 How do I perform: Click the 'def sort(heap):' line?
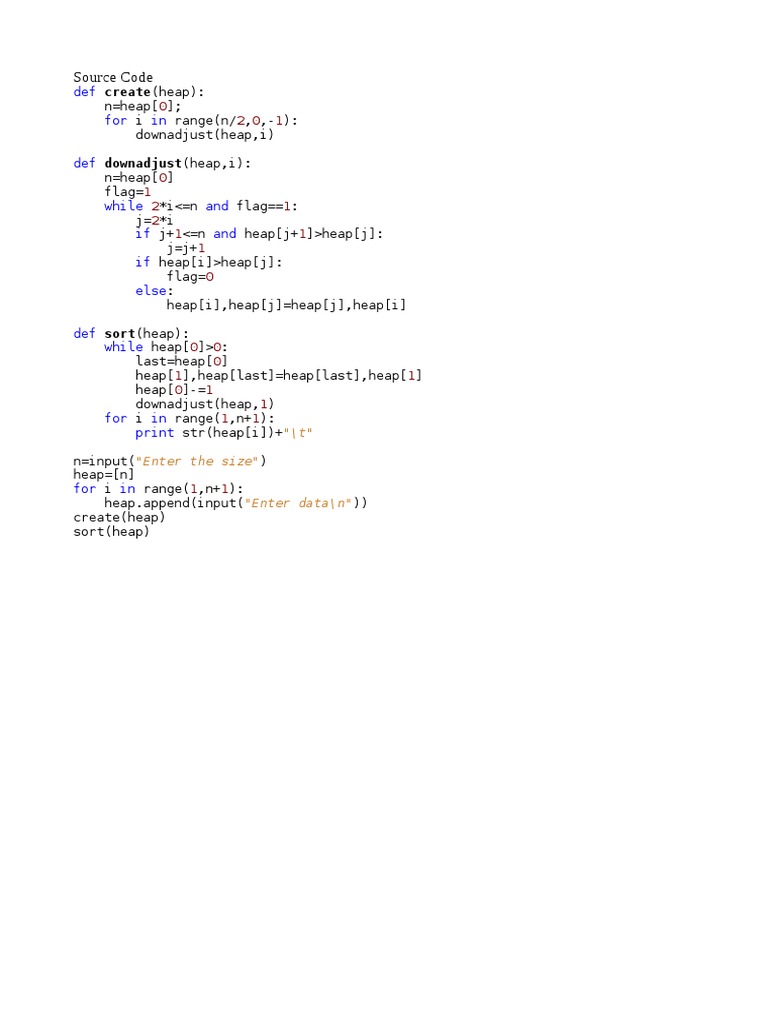pyautogui.click(x=131, y=333)
